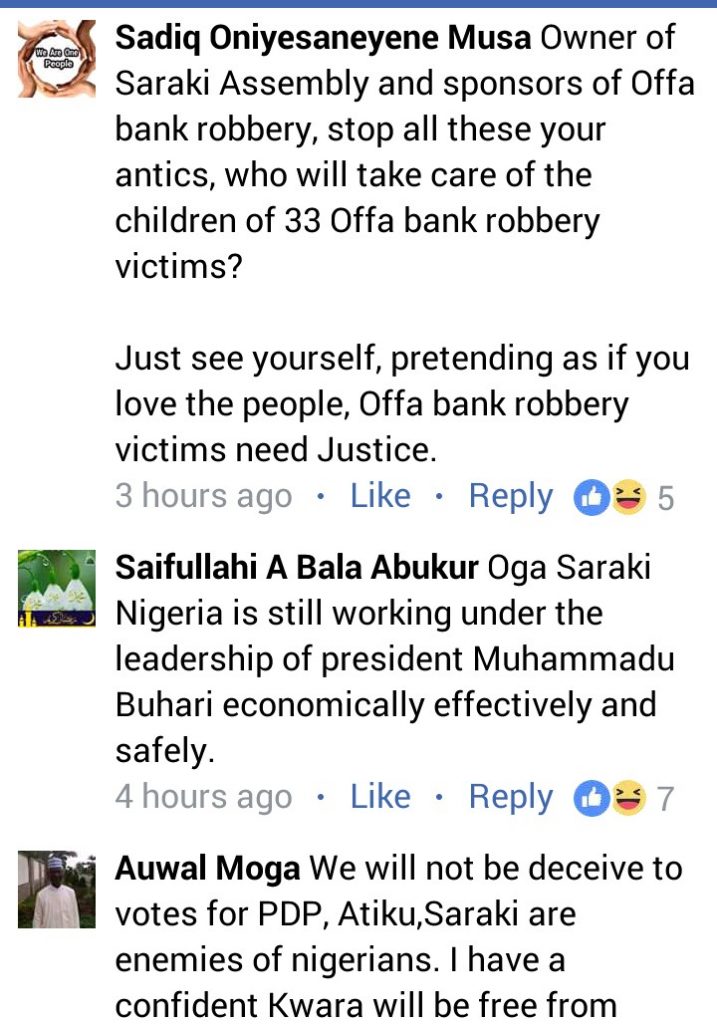Click the blue thumbs-up reaction icon on Saifullahi's comment
The width and height of the screenshot is (717, 1024).
[591, 797]
